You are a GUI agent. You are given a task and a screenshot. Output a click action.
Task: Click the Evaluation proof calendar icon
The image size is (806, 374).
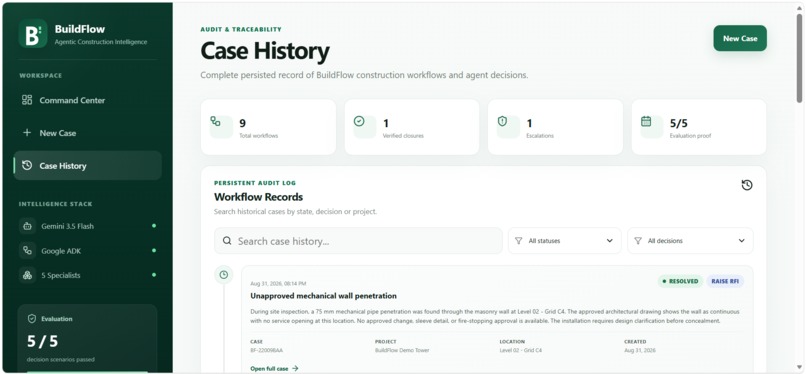coord(646,121)
